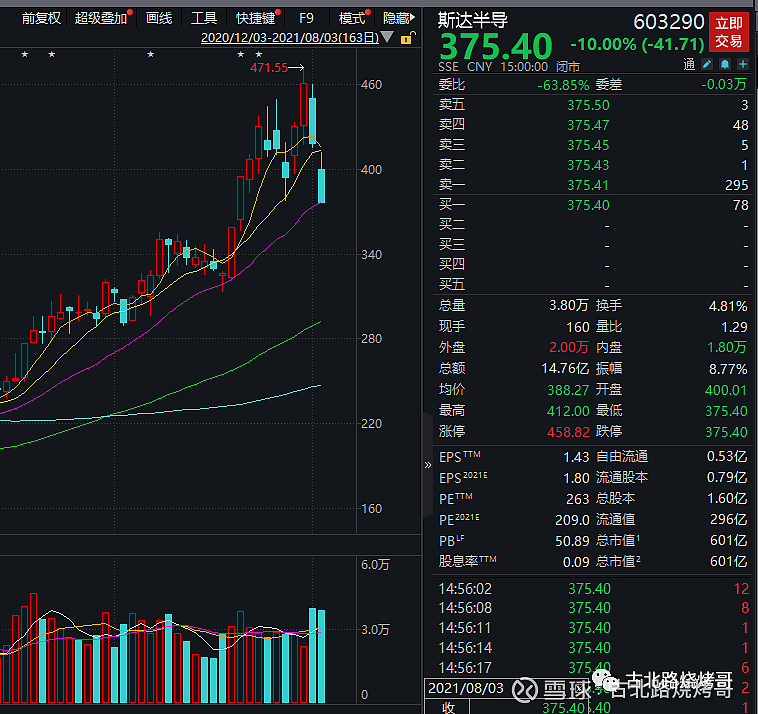Click the 460 price axis label
The width and height of the screenshot is (758, 714).
click(371, 85)
